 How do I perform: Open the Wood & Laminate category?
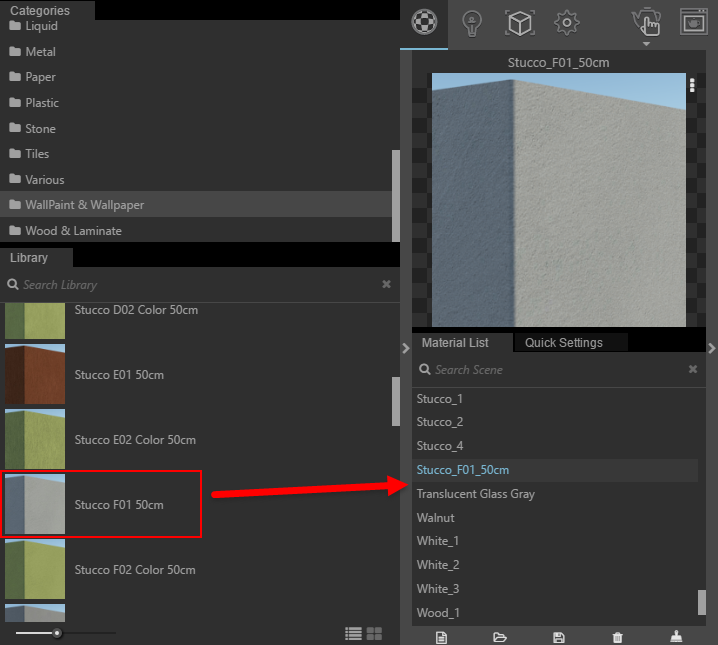[196, 230]
